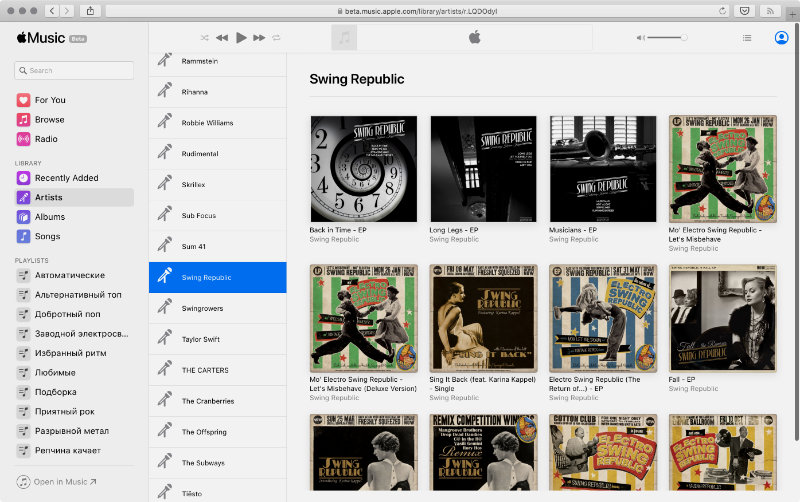Reload the page
Viewport: 800px width, 502px height.
tap(722, 11)
